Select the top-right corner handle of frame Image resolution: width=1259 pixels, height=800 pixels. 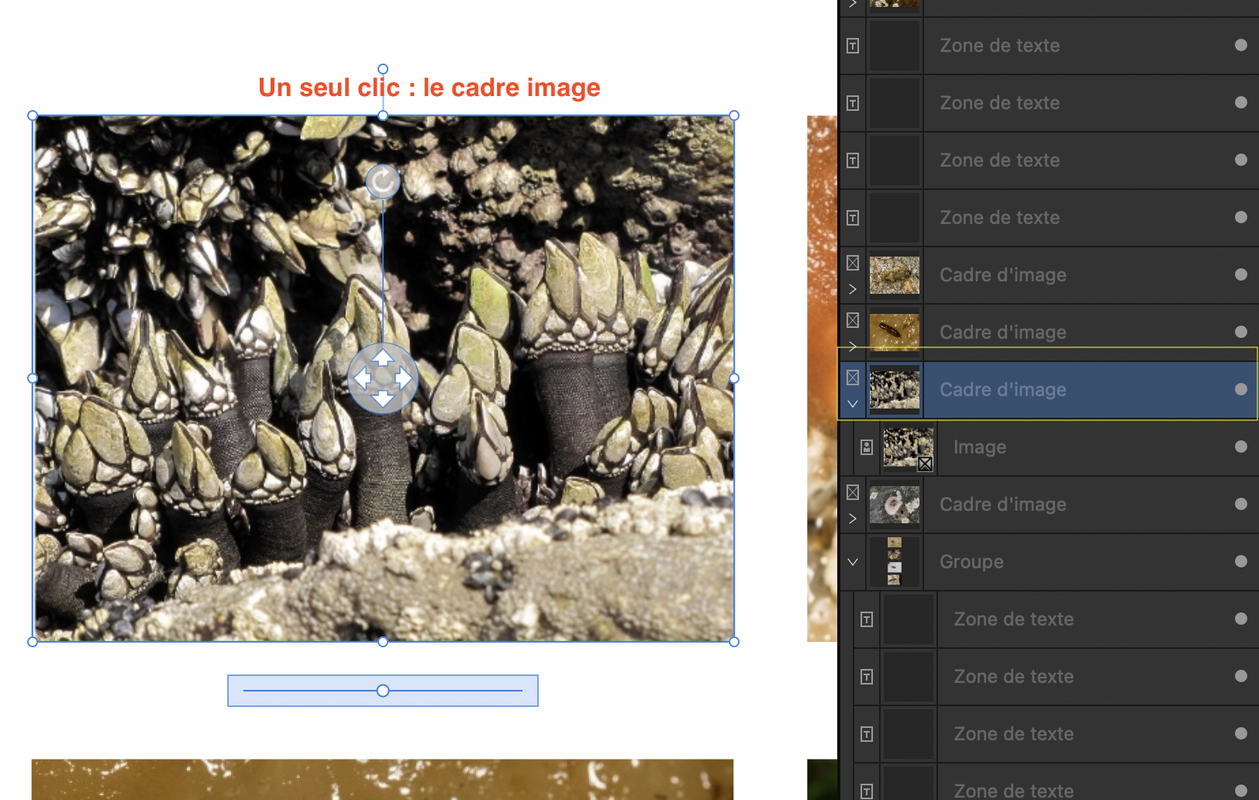tap(734, 116)
